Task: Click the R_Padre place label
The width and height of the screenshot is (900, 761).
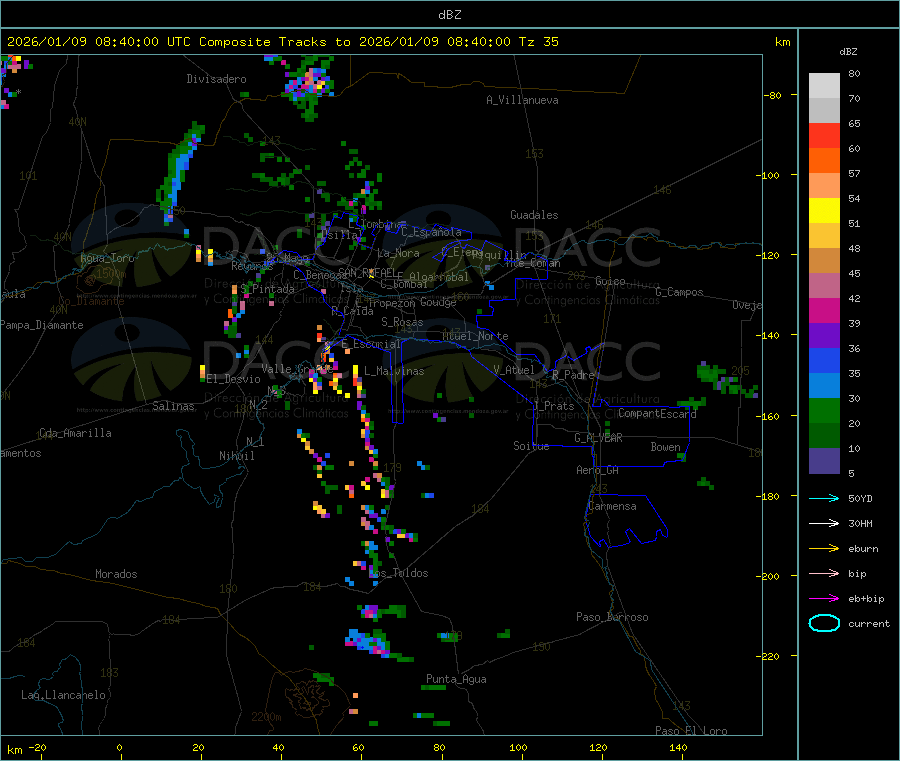Action: click(573, 375)
